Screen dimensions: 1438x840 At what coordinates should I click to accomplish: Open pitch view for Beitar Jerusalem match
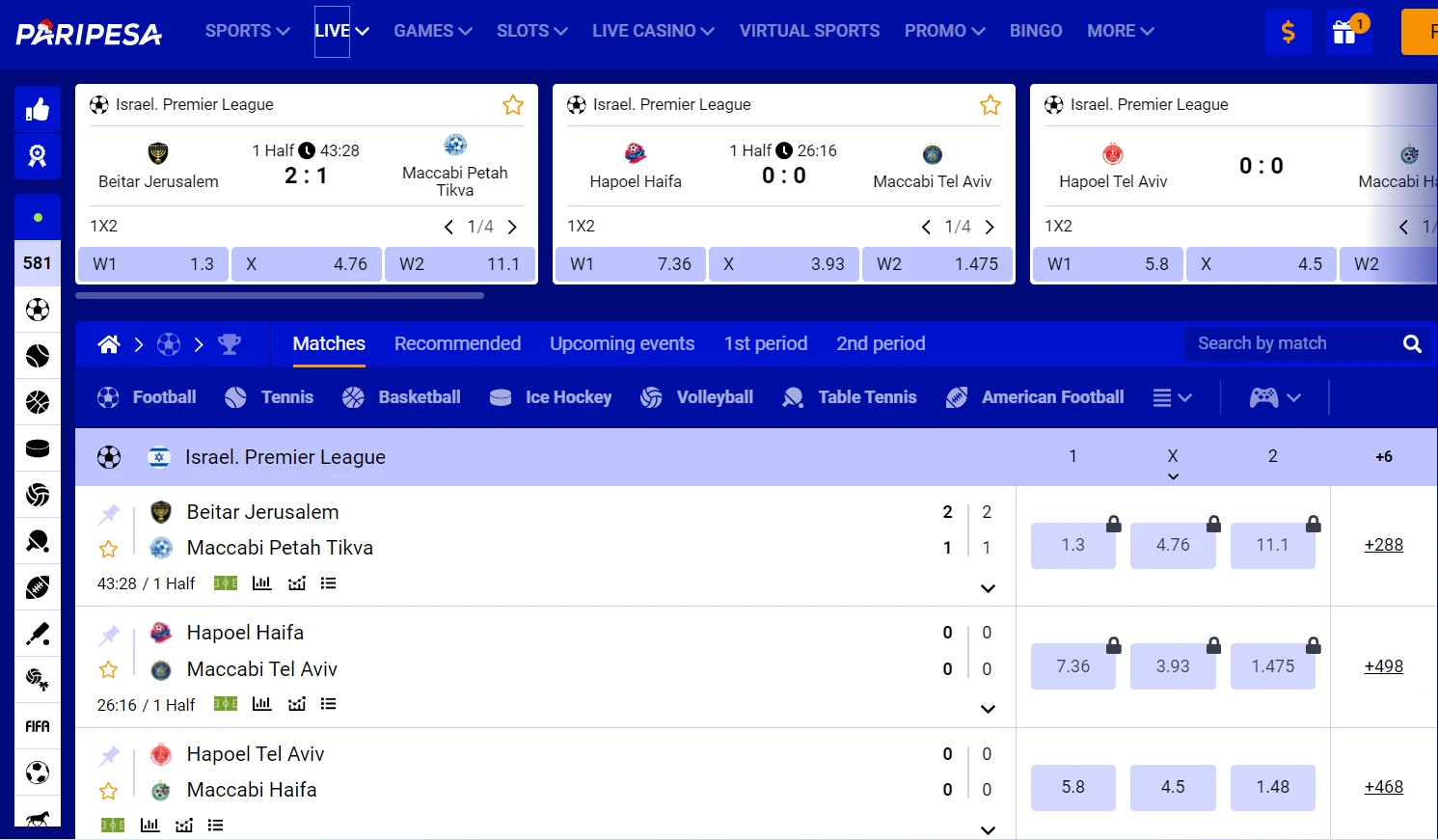click(226, 583)
